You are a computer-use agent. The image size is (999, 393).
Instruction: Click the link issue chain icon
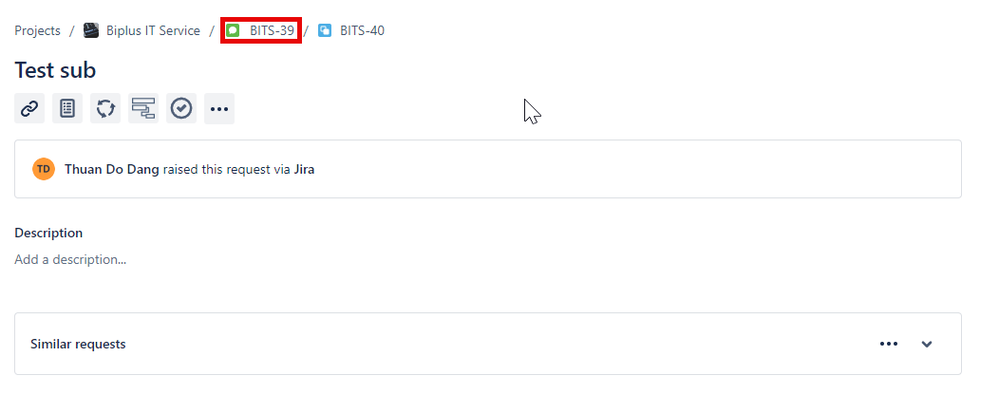click(x=29, y=108)
